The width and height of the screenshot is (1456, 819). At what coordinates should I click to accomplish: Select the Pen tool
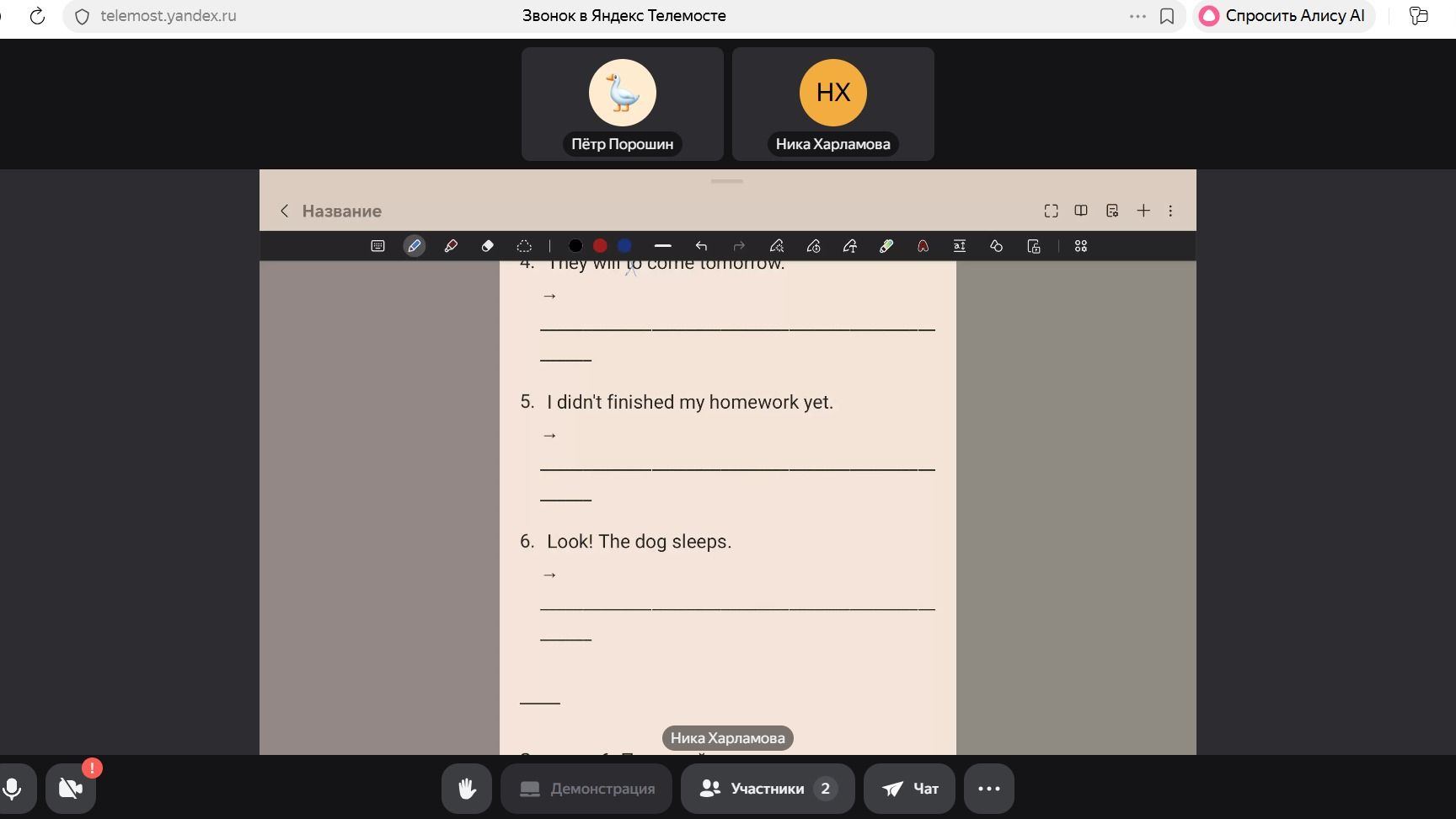[x=414, y=246]
